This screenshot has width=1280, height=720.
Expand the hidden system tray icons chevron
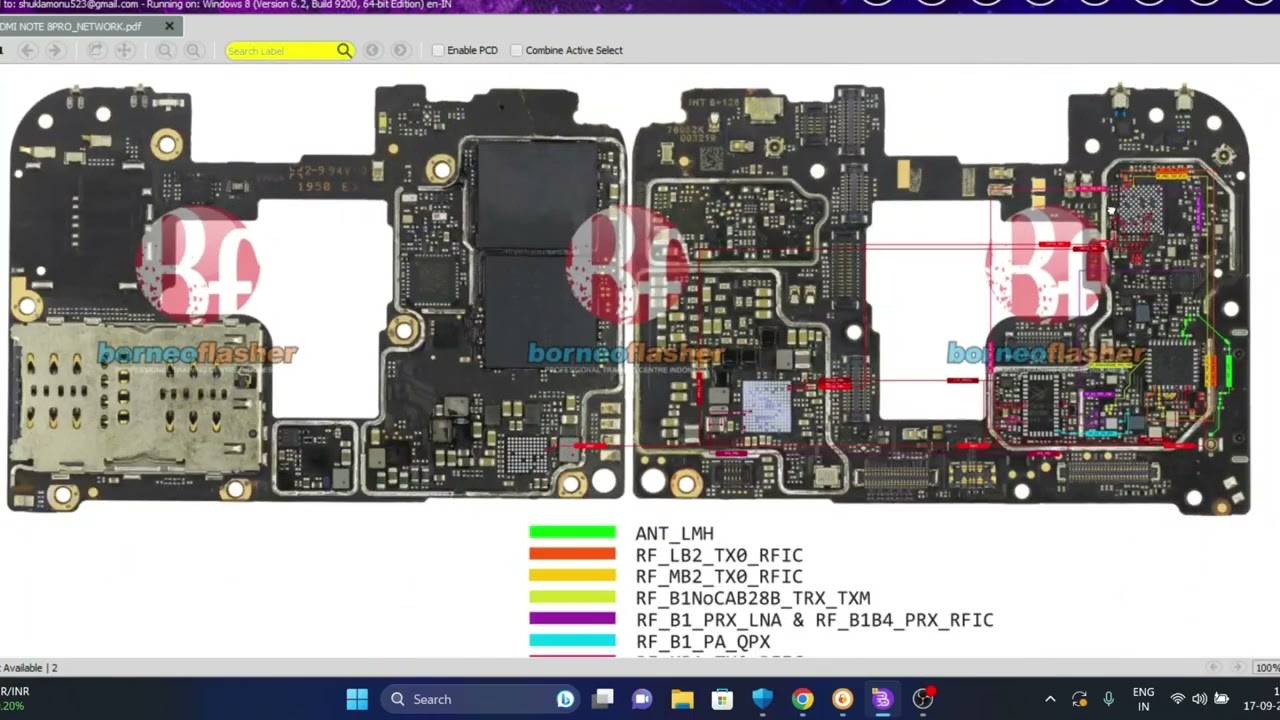1050,699
